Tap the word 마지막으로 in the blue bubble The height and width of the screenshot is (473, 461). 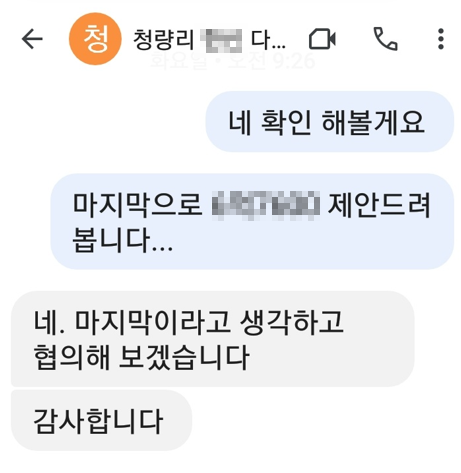click(x=137, y=205)
